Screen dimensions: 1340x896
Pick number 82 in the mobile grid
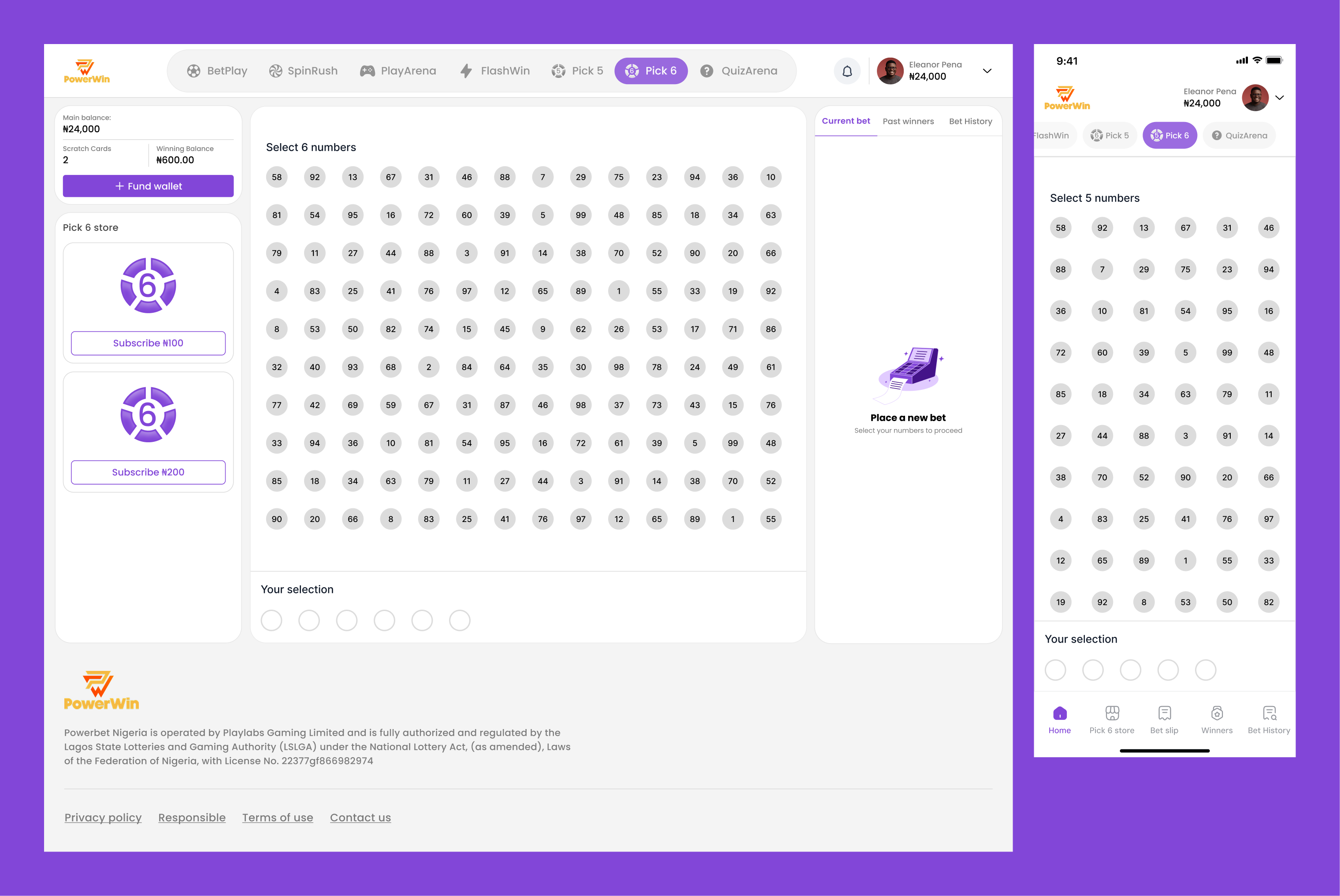[x=1269, y=602]
